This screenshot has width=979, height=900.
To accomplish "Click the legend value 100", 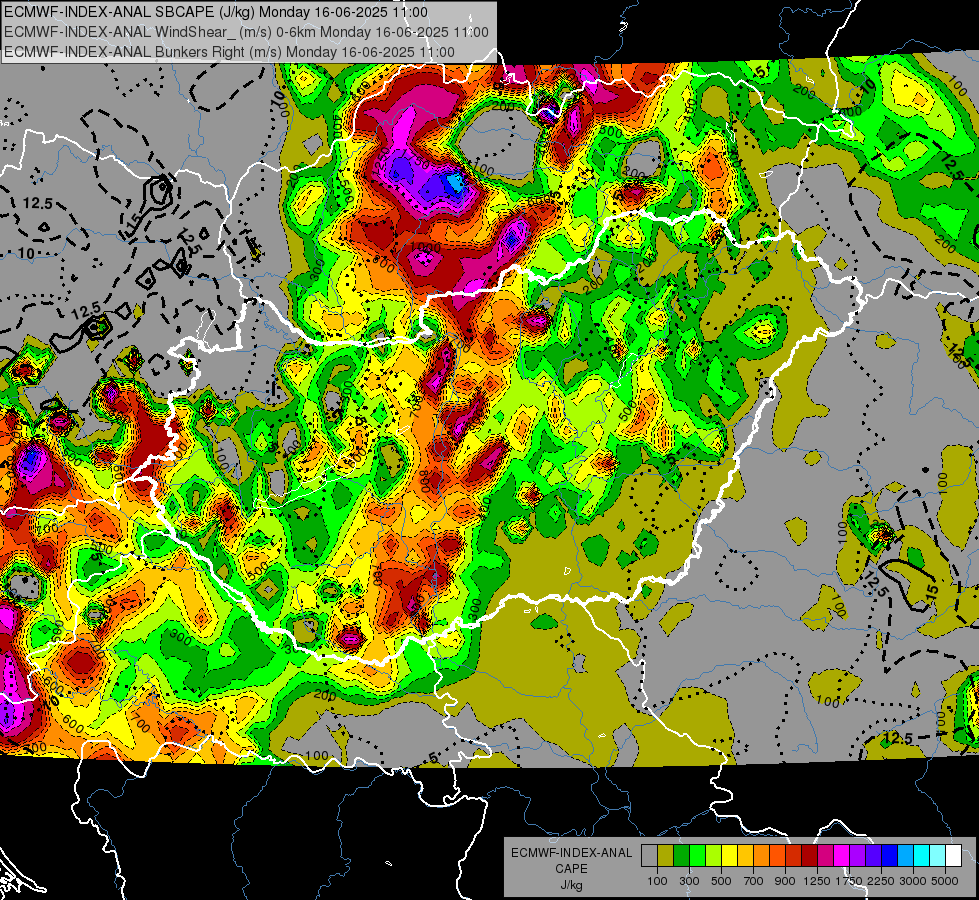I will click(657, 881).
